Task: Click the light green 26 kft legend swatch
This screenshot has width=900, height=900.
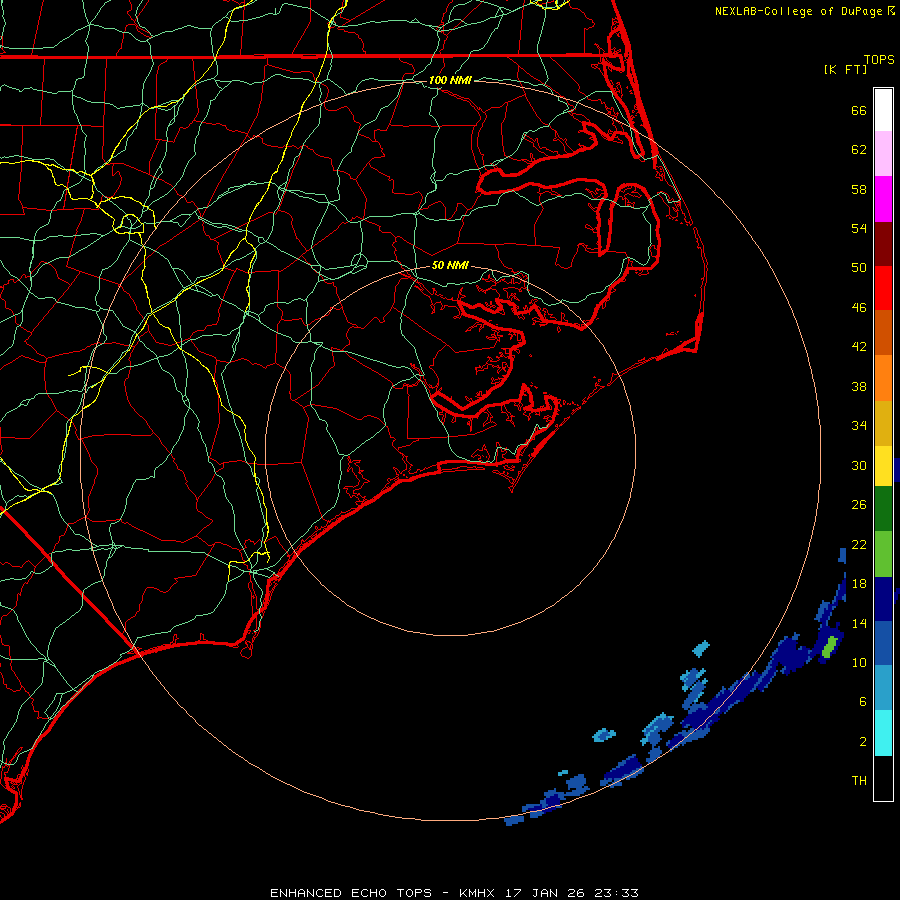Action: (883, 554)
